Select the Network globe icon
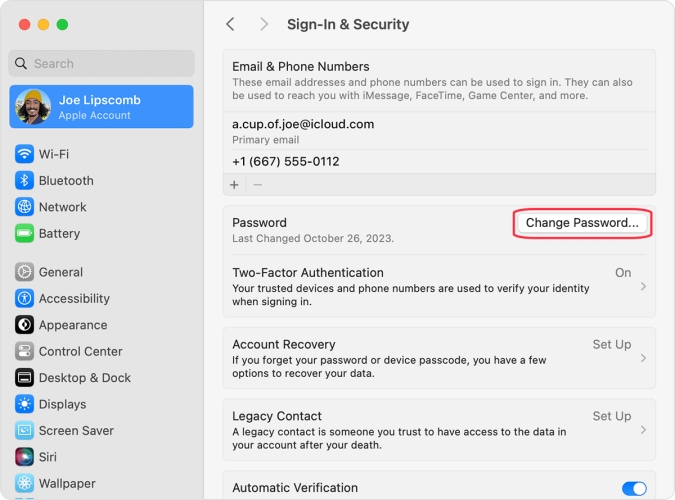This screenshot has height=500, width=675. [24, 207]
